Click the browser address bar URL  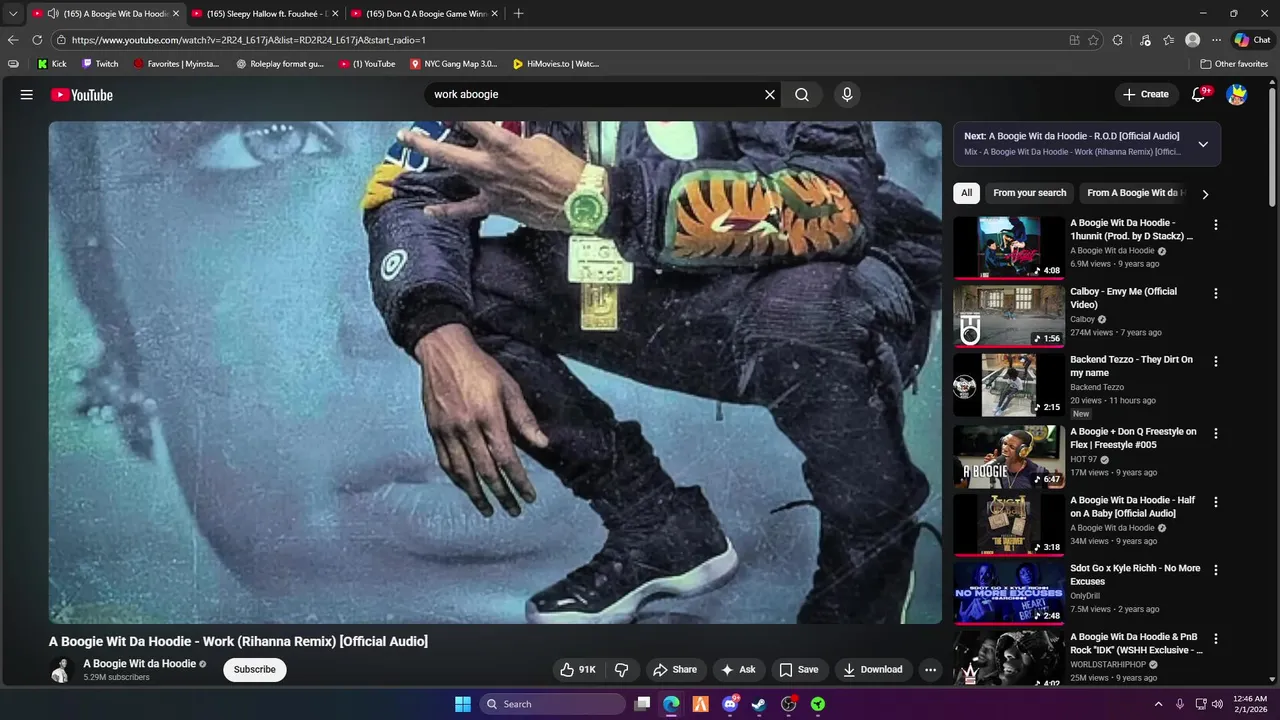249,40
